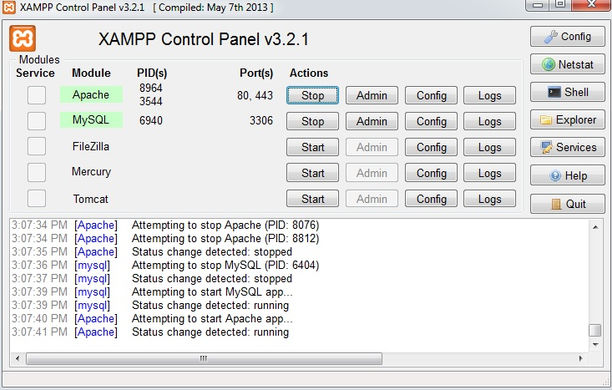Image resolution: width=612 pixels, height=390 pixels.
Task: Click the Port(s) column header
Action: 256,73
